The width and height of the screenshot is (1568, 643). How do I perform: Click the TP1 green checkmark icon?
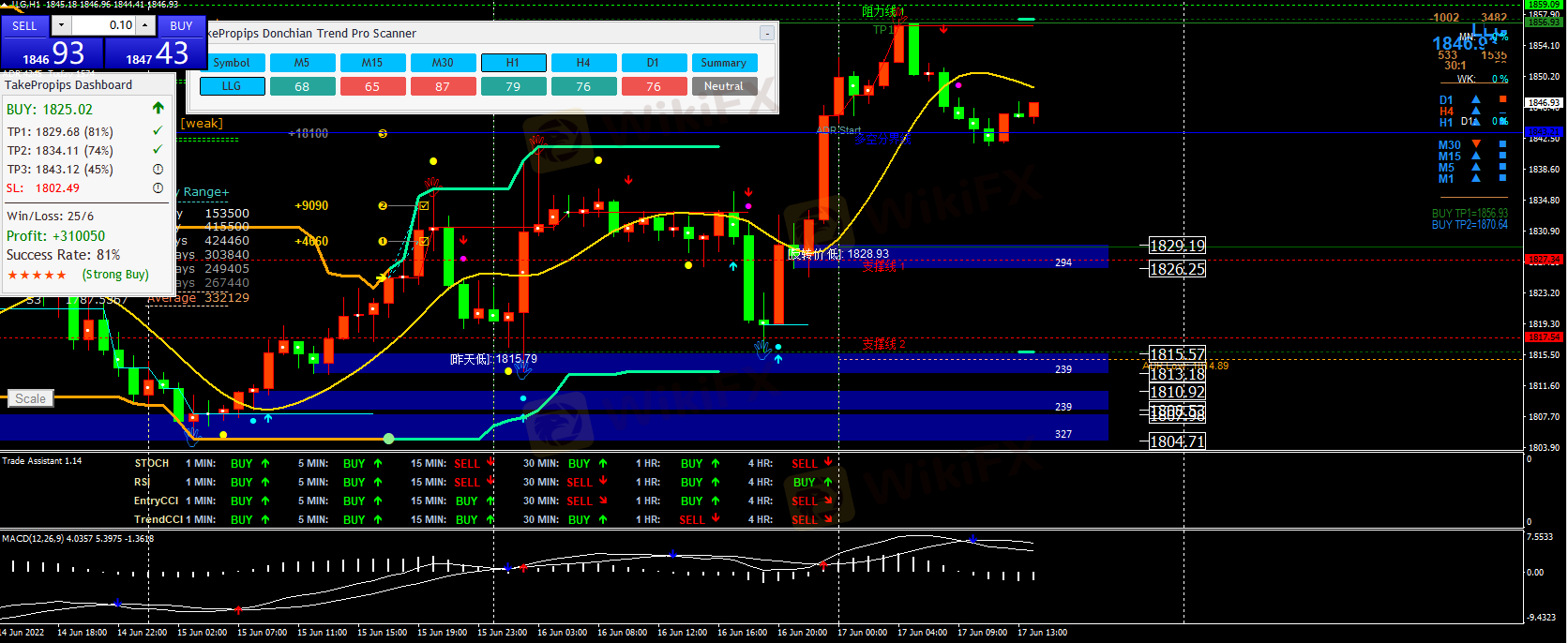[x=158, y=131]
